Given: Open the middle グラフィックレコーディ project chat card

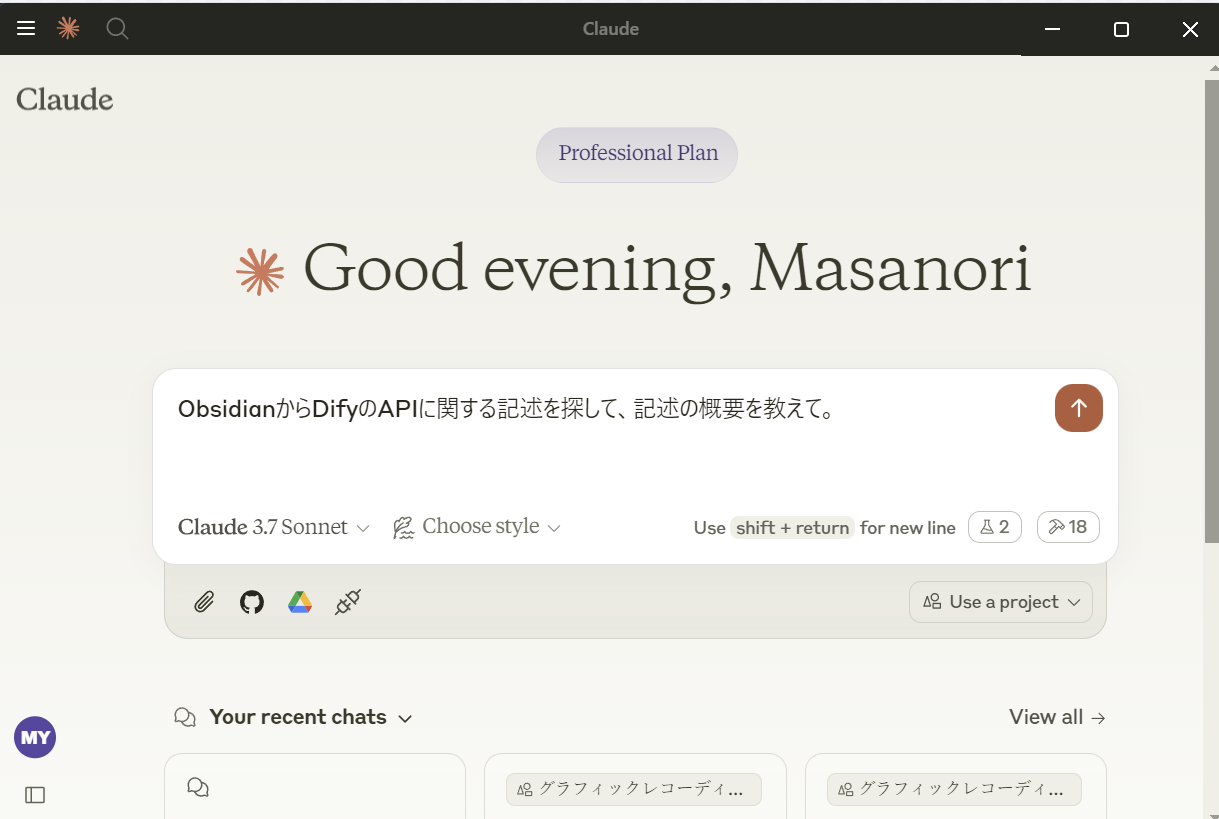Looking at the screenshot, I should pos(635,787).
